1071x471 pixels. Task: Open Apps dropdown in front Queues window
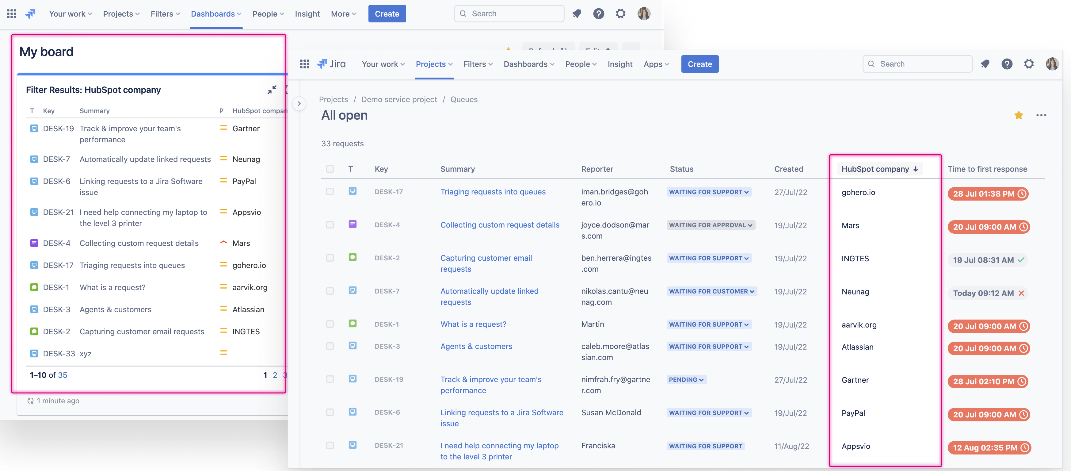coord(656,63)
